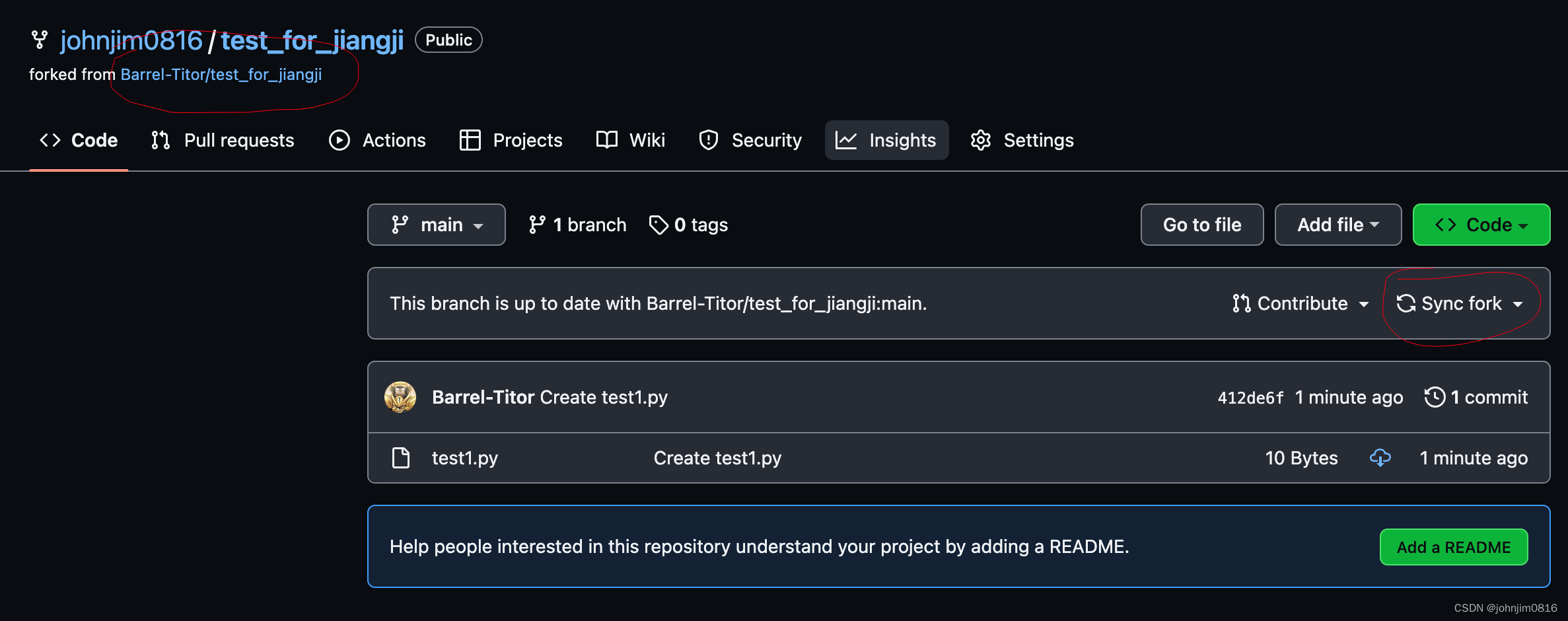1568x621 pixels.
Task: Open the Barrel-Titor commit author link
Action: tap(483, 397)
